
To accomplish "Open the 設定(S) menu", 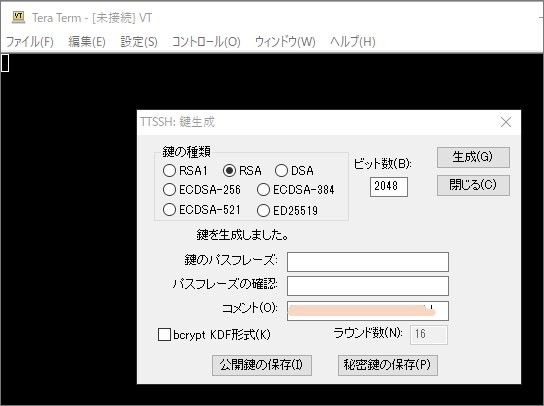I will click(x=139, y=42).
